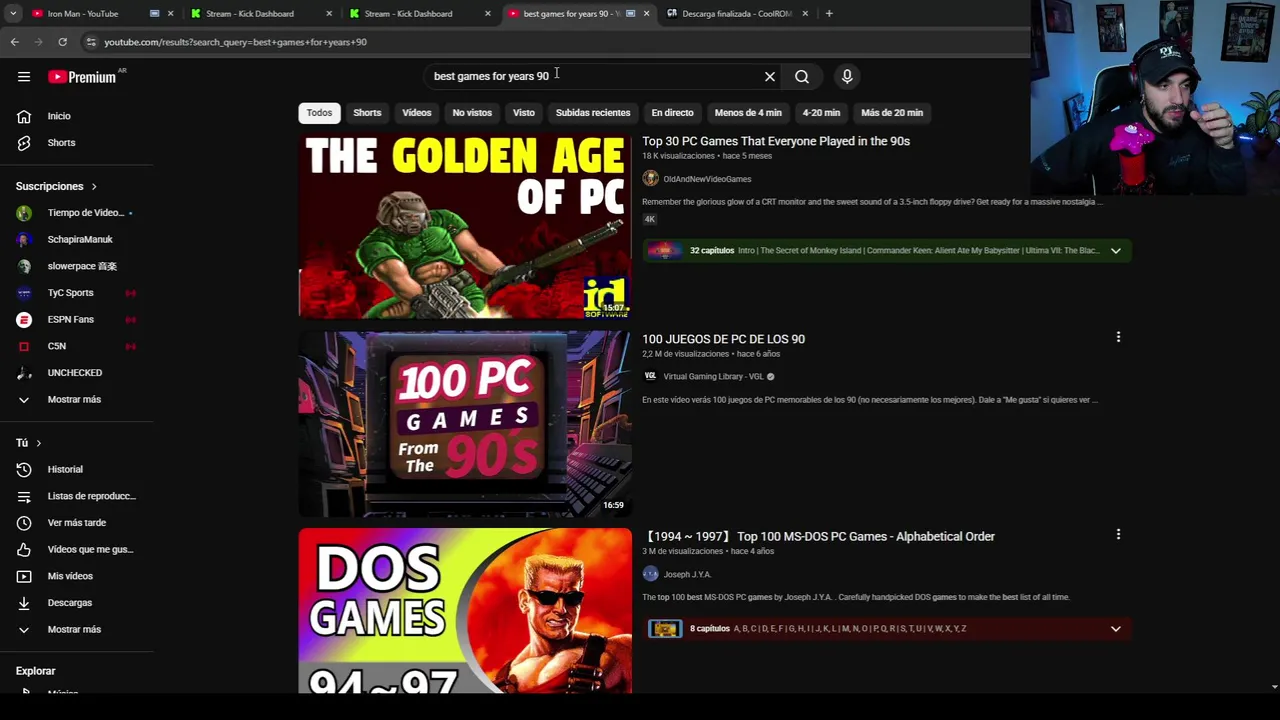
Task: Open a new browser tab
Action: point(829,13)
